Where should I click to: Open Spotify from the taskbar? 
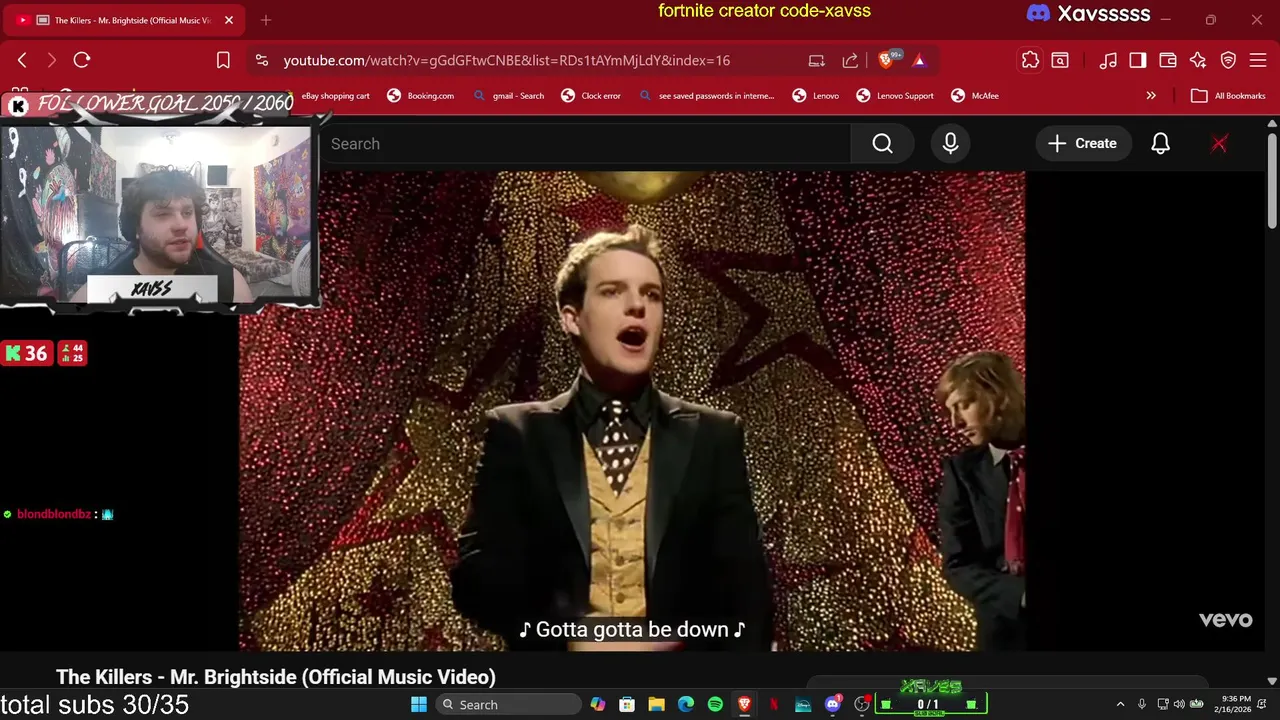[x=715, y=704]
